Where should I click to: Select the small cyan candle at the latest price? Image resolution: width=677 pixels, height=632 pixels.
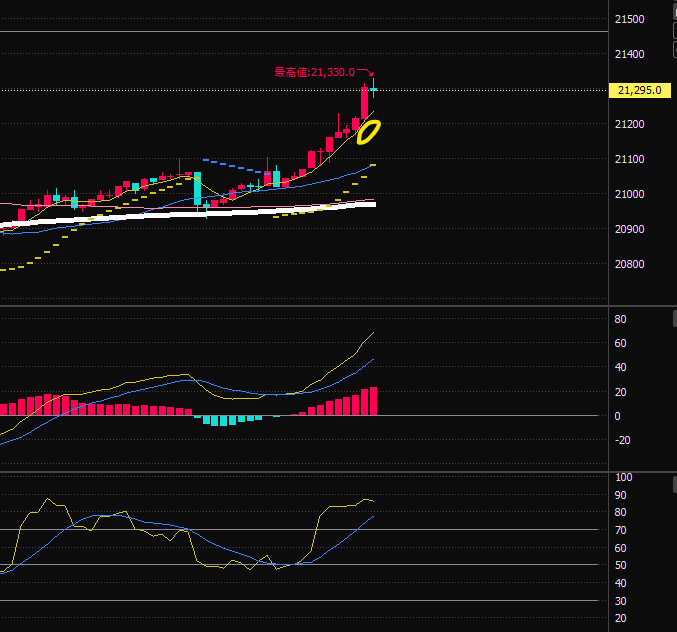pos(373,89)
